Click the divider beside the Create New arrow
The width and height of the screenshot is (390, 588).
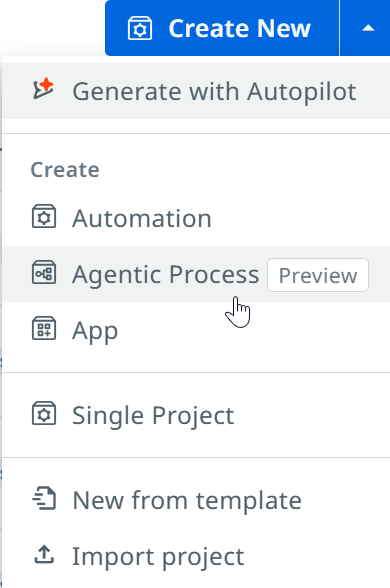click(339, 28)
